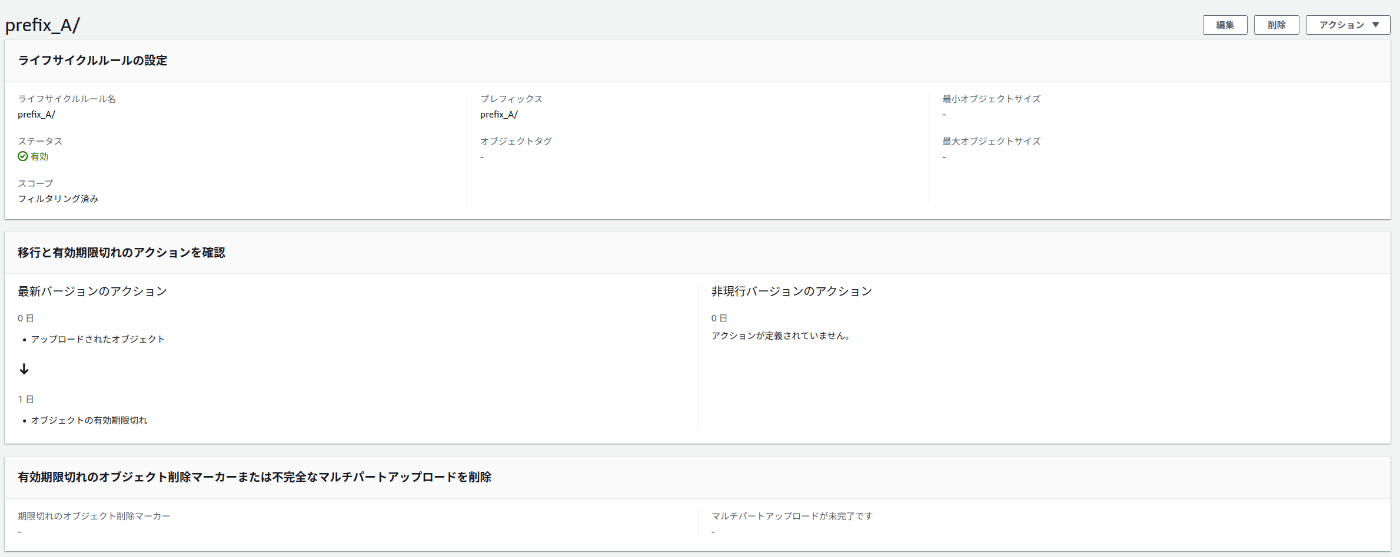Click the ステータス label
This screenshot has height=557, width=1400.
tap(40, 141)
